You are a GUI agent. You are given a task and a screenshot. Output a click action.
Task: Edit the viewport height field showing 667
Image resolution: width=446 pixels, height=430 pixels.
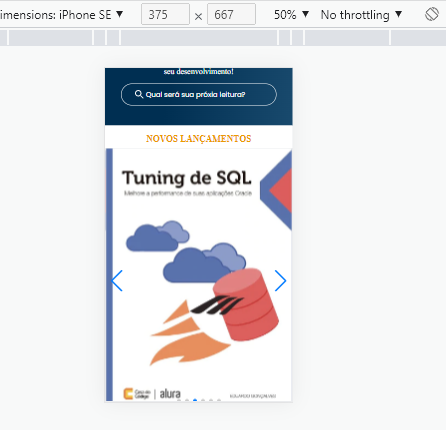231,14
